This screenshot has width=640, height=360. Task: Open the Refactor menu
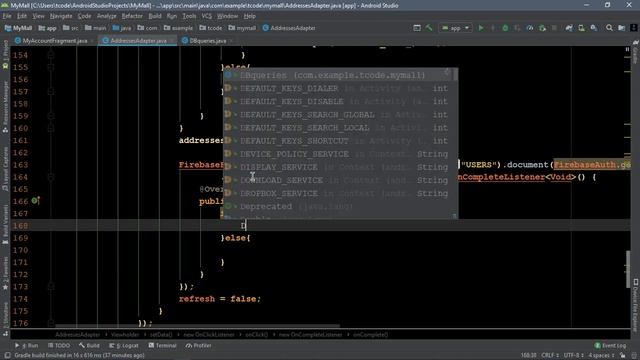[132, 16]
